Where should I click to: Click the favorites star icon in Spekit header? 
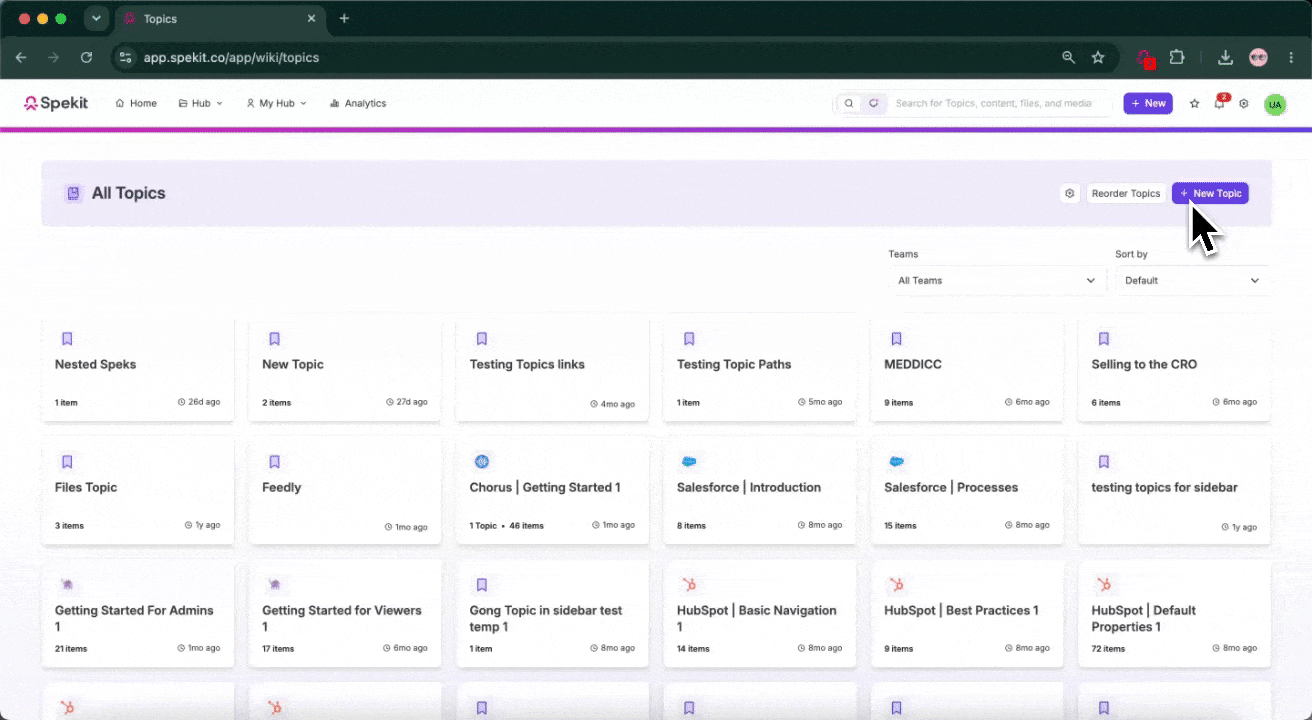(x=1194, y=103)
